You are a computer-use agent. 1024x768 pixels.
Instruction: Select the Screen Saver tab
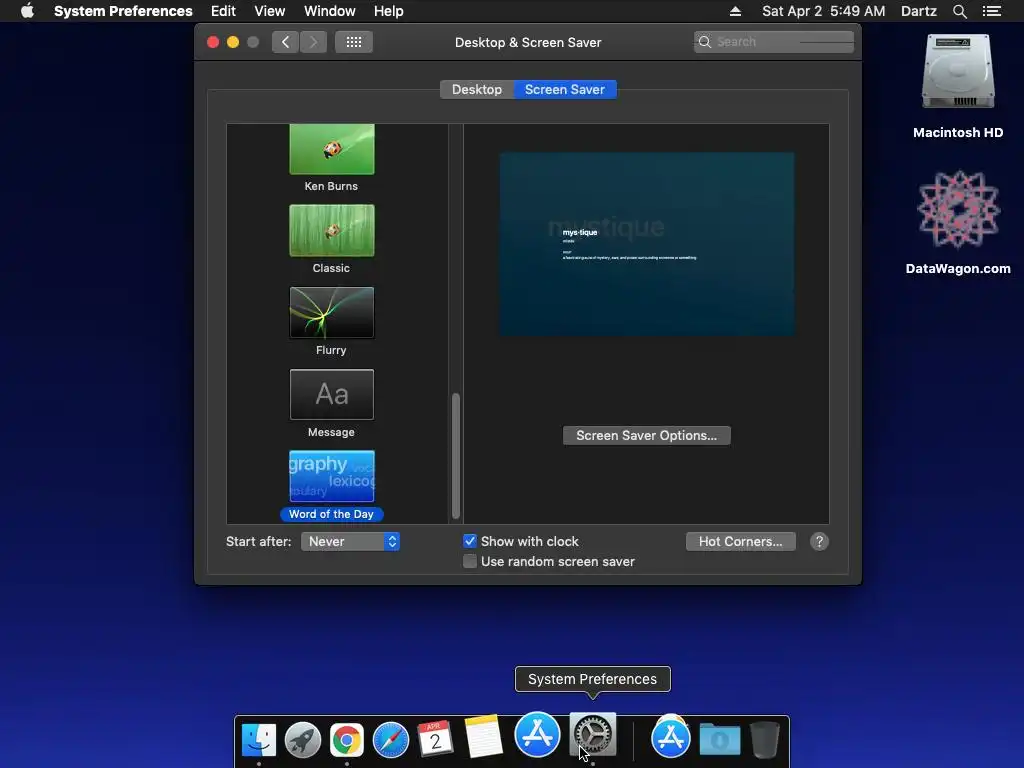click(565, 89)
